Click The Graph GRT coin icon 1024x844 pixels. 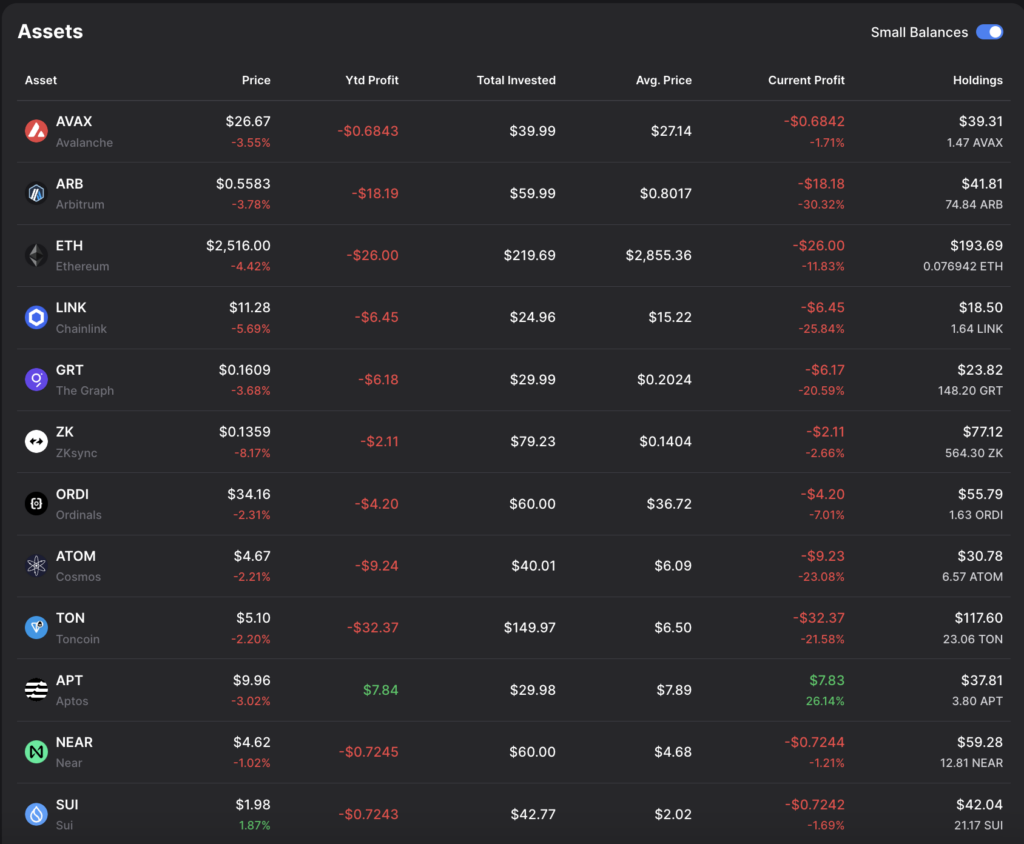(x=37, y=379)
